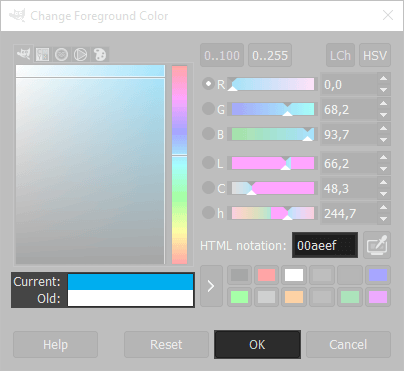Click the R channel slider
Viewport: 404px width, 371px height.
click(273, 84)
